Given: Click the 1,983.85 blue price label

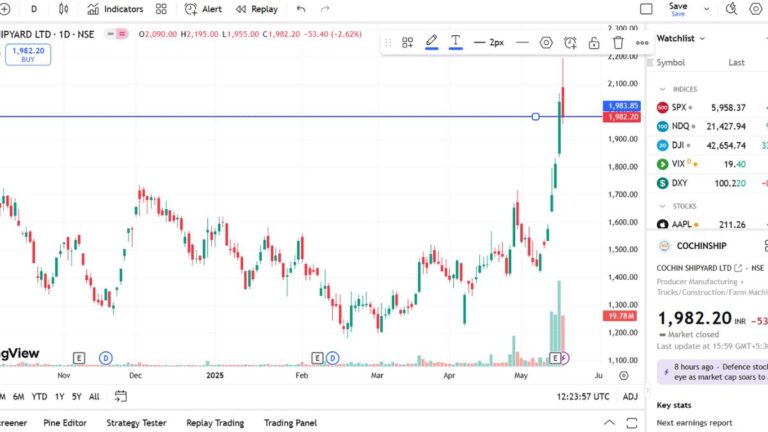Looking at the screenshot, I should tap(622, 106).
